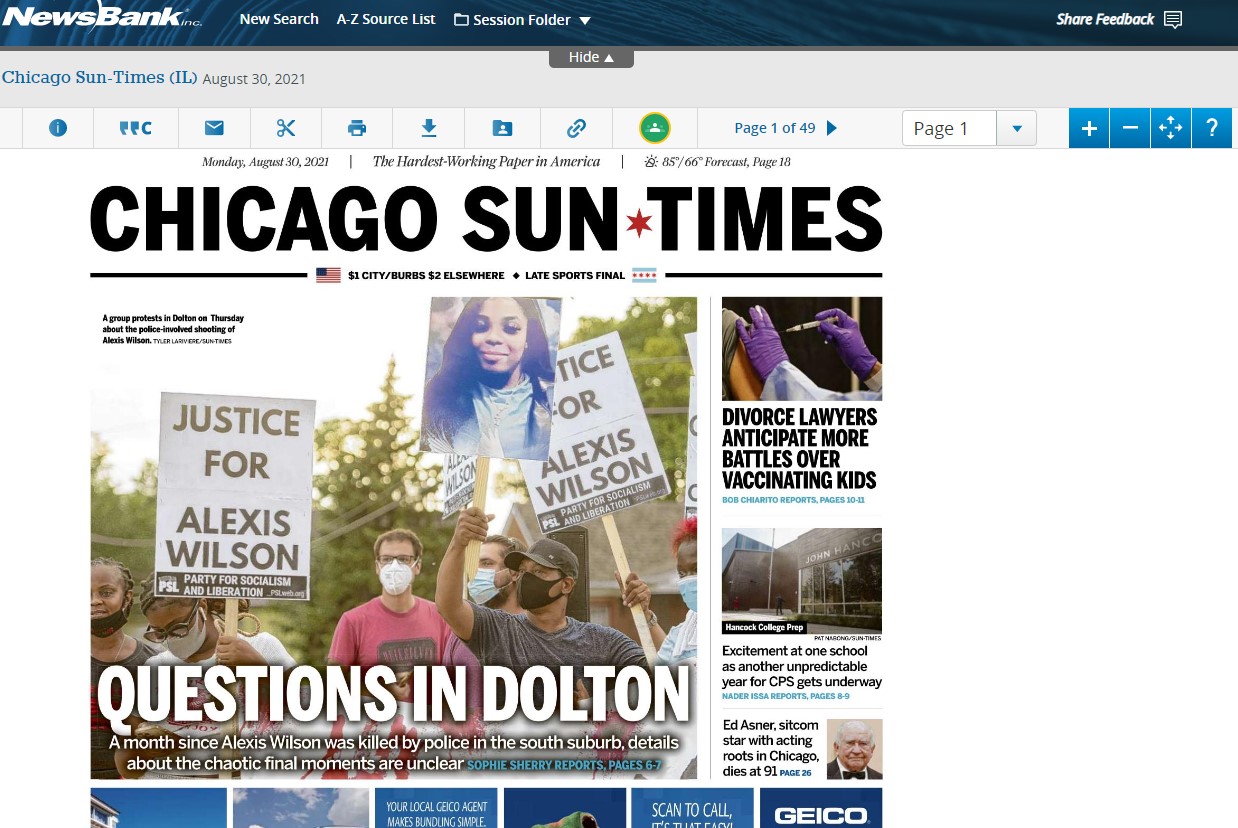The width and height of the screenshot is (1238, 828).
Task: Open help with question mark button
Action: 1211,128
